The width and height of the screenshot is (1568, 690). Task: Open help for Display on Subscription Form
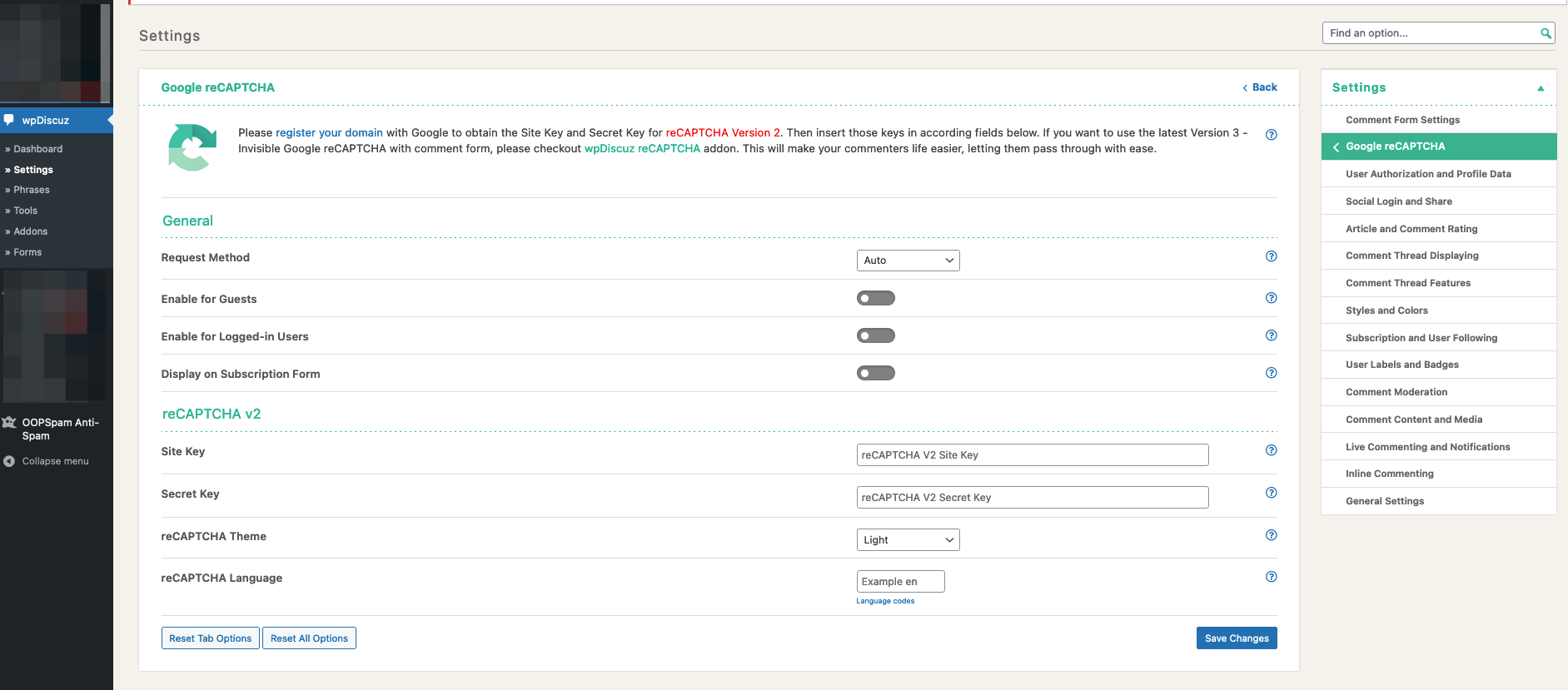coord(1271,373)
